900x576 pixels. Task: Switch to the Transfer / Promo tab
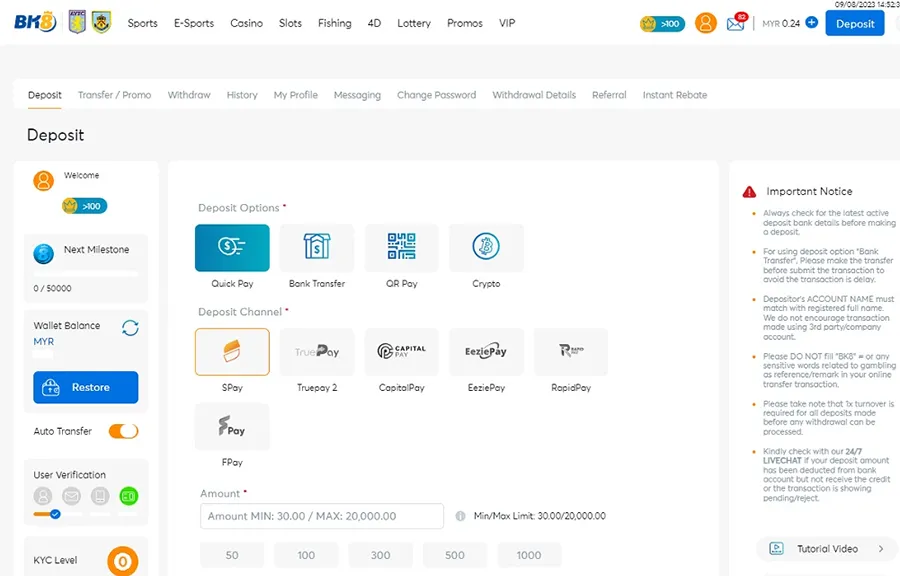[x=115, y=95]
